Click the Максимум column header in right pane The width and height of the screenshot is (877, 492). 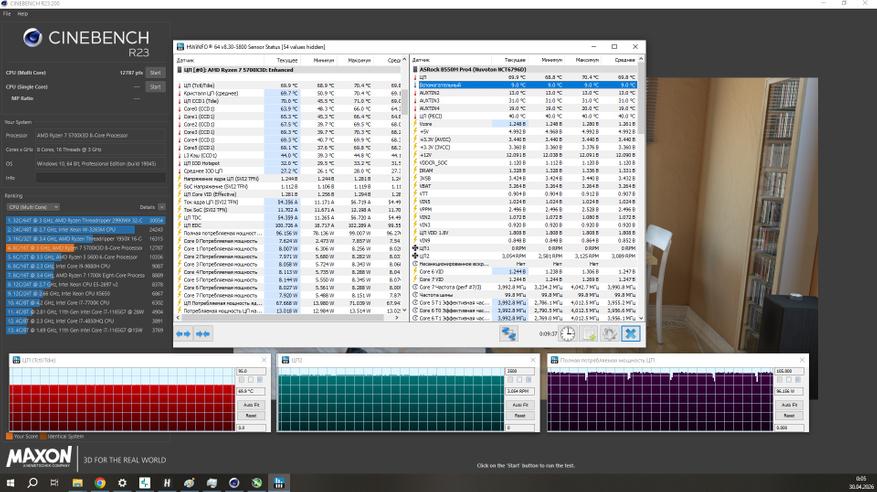pyautogui.click(x=587, y=60)
